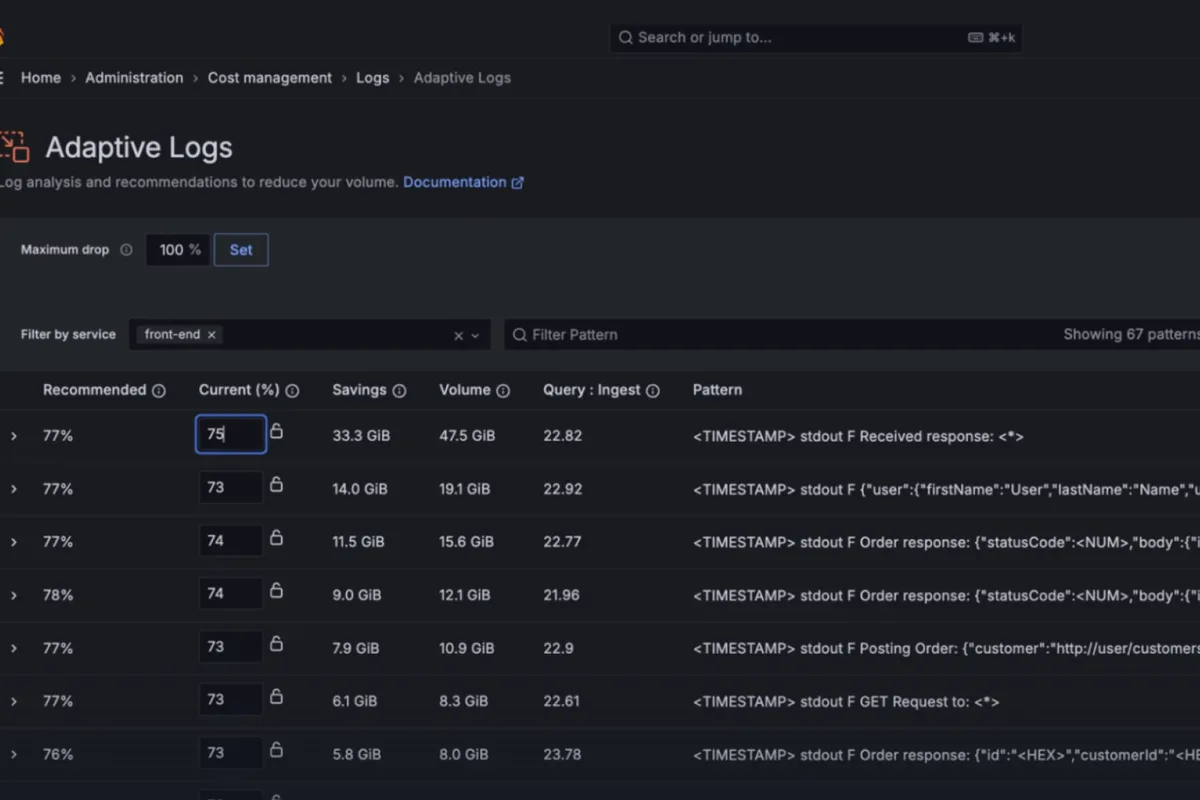
Task: Toggle lock for the 19.1 GiB pattern
Action: 277,484
